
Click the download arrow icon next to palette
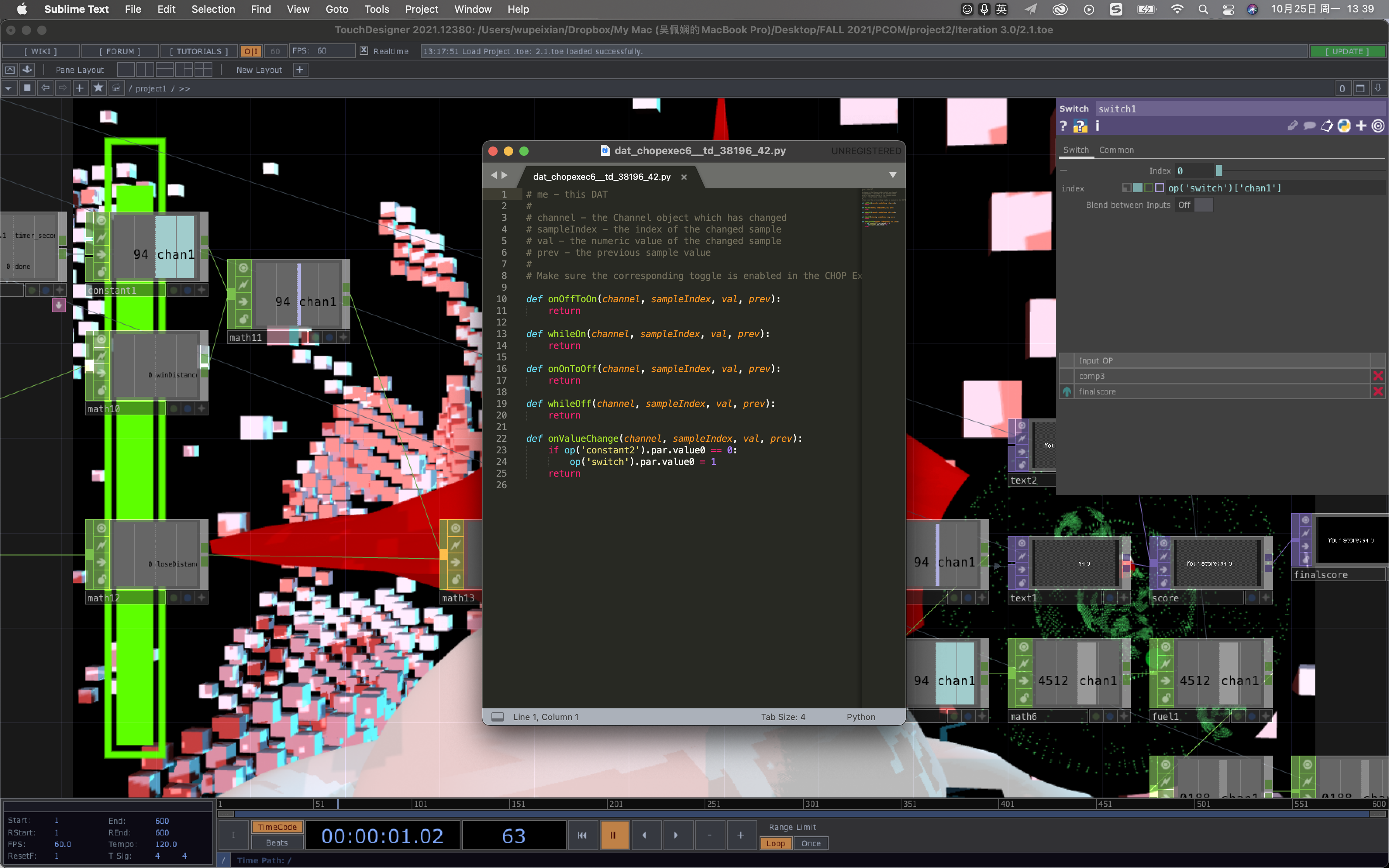[x=27, y=69]
